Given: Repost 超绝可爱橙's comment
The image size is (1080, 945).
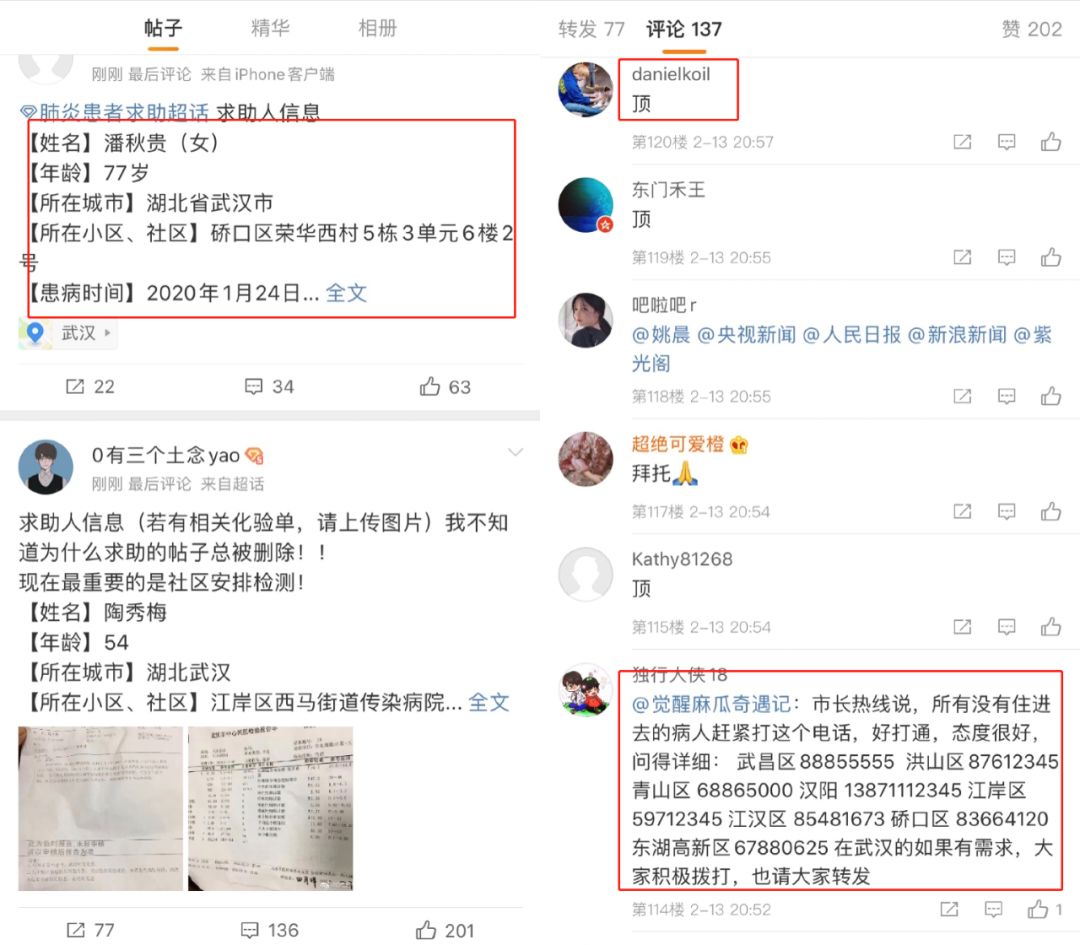Looking at the screenshot, I should pos(962,512).
